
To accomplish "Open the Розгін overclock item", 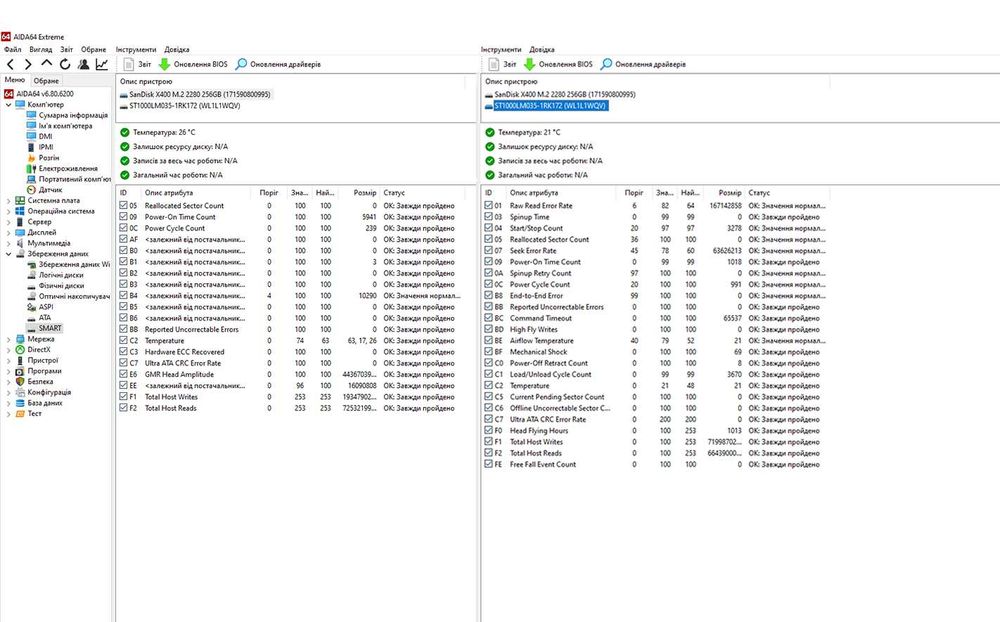I will pyautogui.click(x=48, y=158).
